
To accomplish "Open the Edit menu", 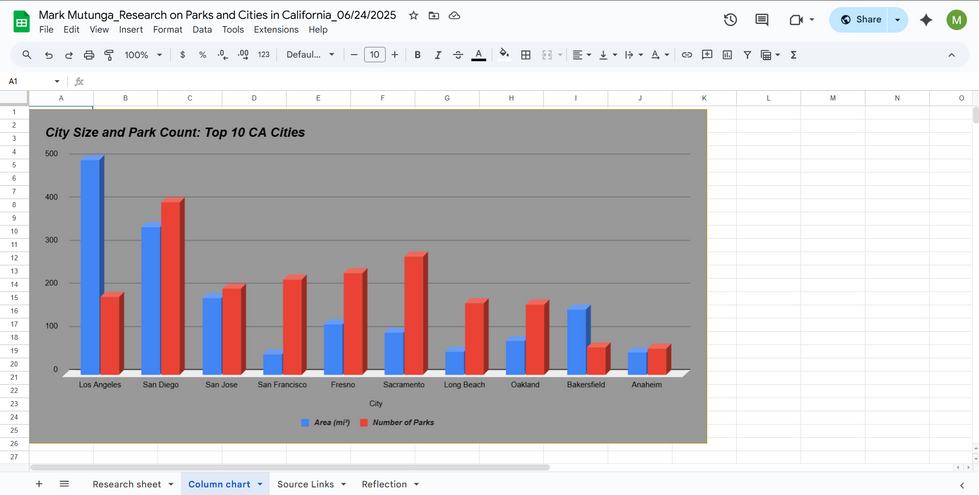I will coord(71,29).
